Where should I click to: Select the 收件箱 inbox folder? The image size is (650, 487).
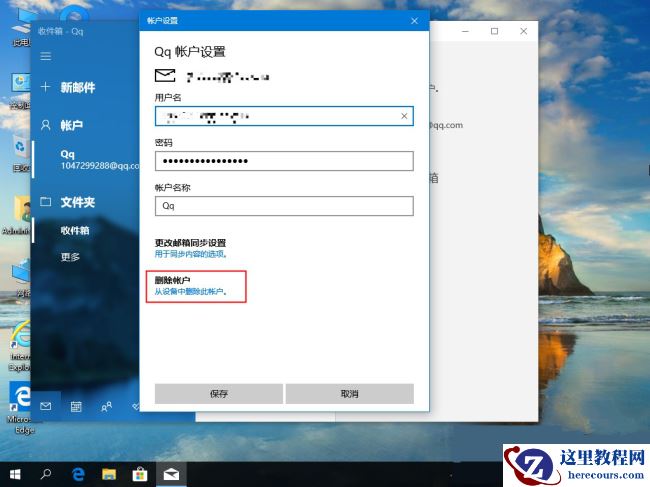75,230
